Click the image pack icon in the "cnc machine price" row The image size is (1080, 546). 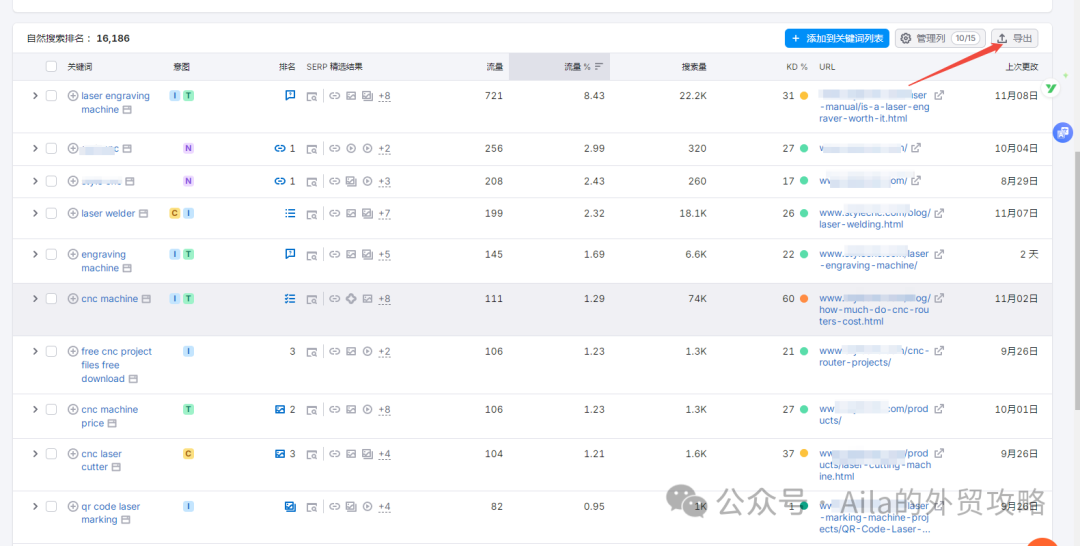click(280, 409)
